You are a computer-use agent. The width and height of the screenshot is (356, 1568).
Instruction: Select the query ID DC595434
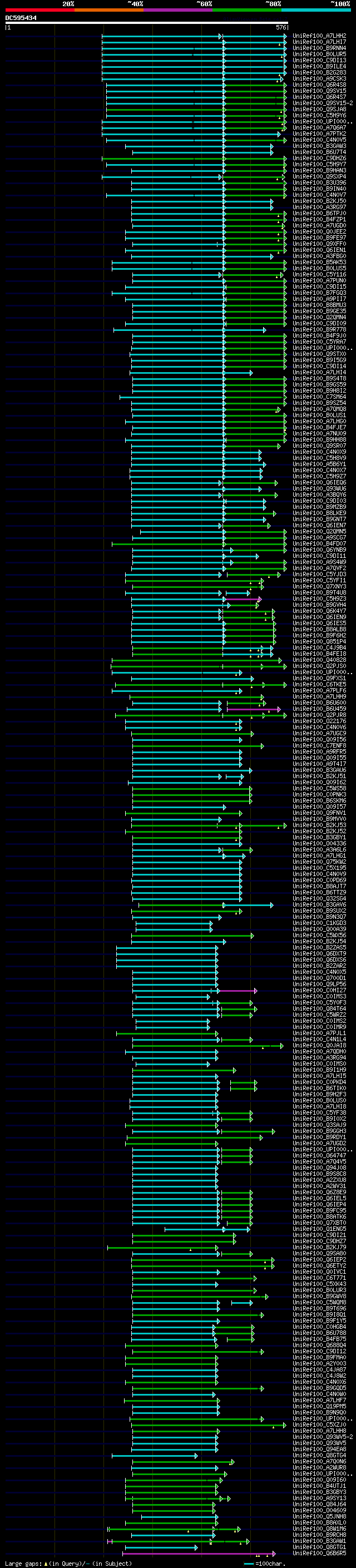pyautogui.click(x=21, y=18)
